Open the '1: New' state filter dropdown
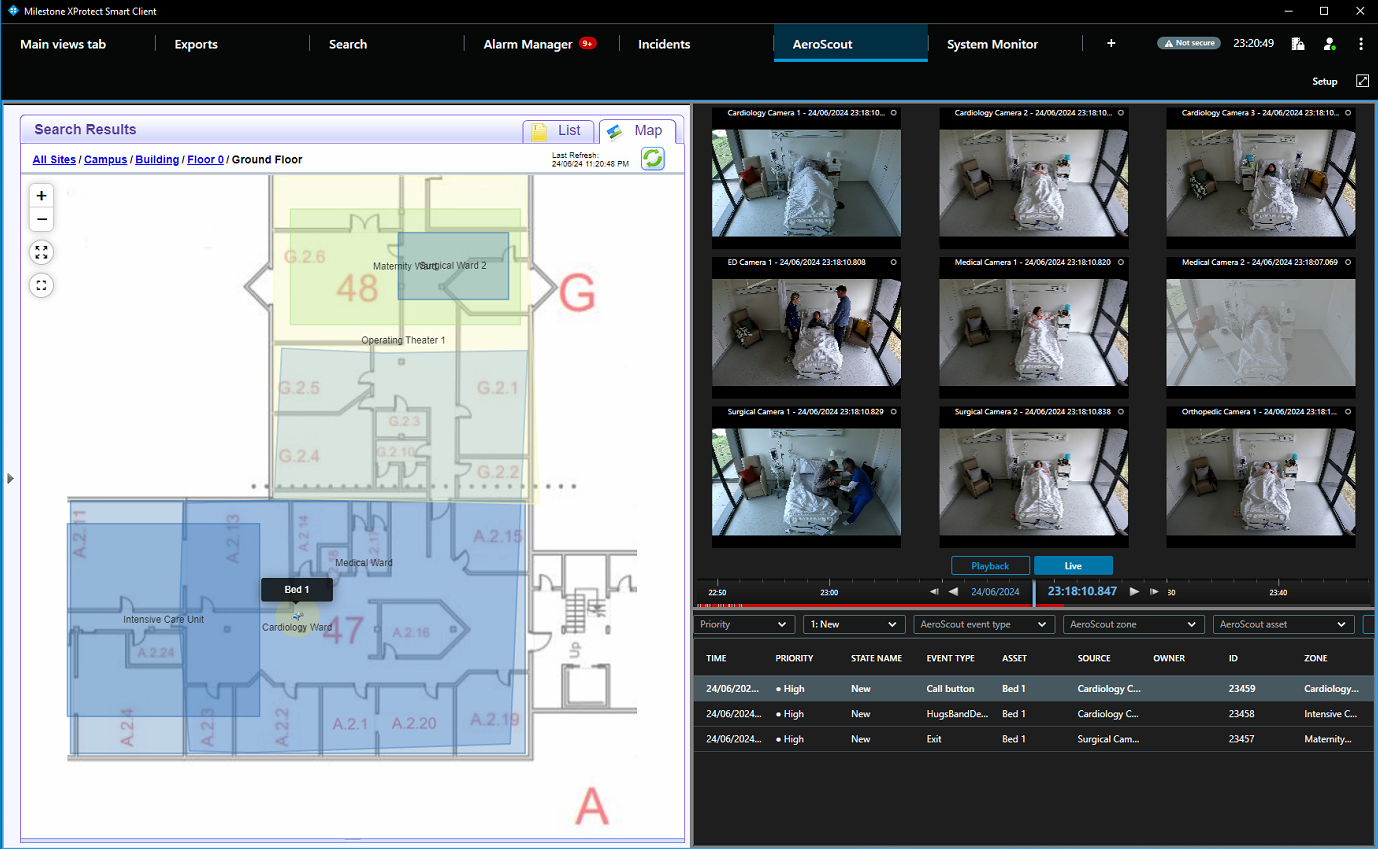 [x=854, y=624]
